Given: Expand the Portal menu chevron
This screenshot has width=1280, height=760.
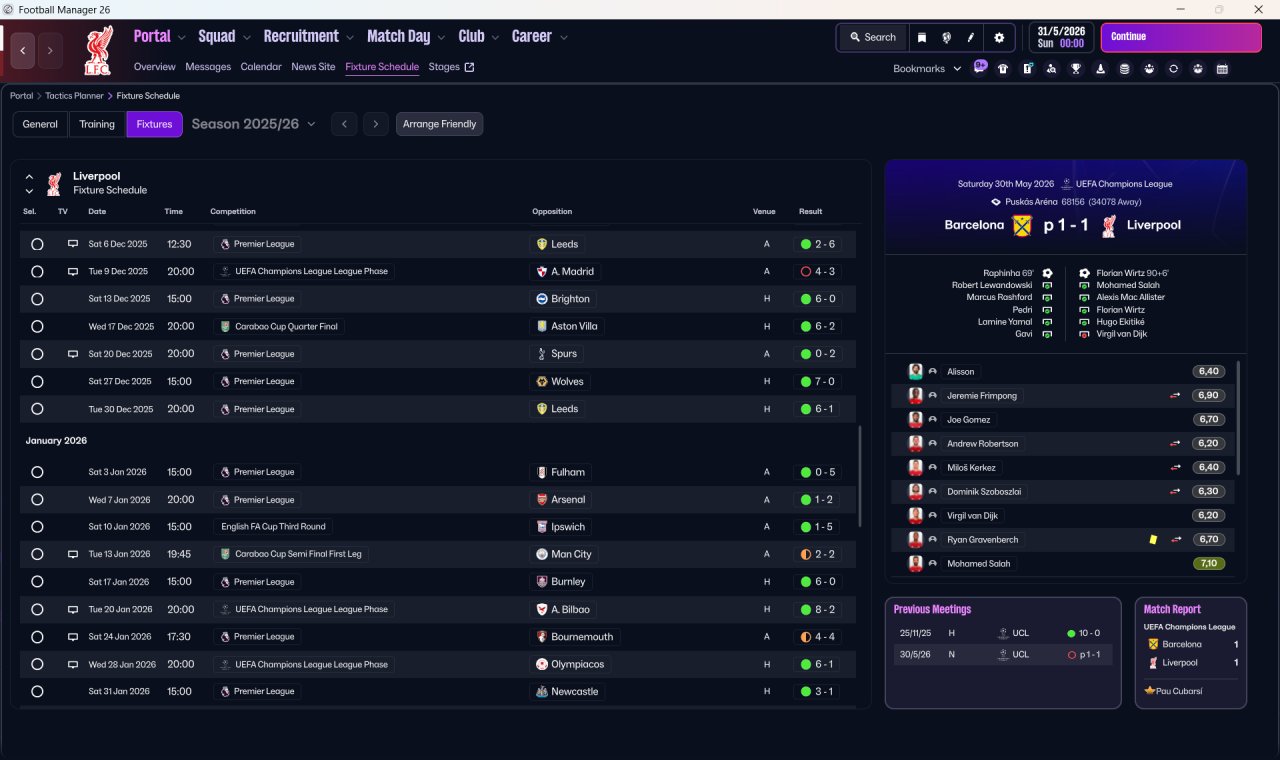Looking at the screenshot, I should 182,38.
